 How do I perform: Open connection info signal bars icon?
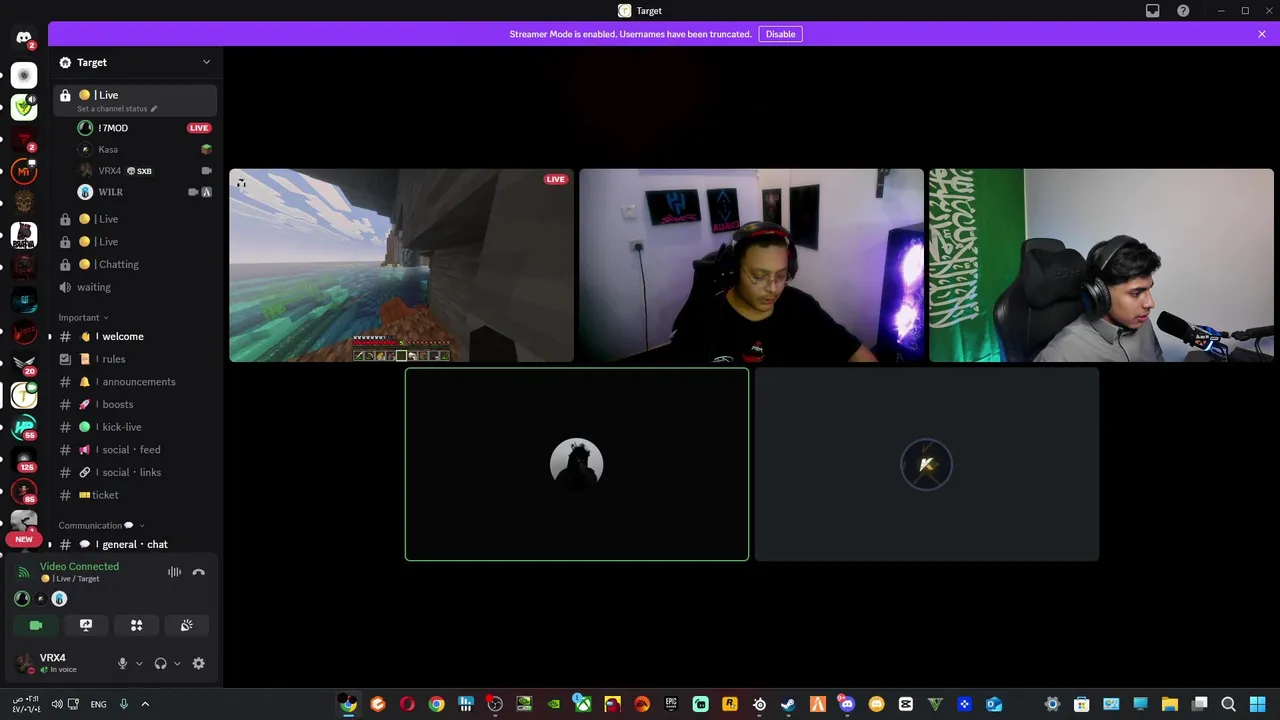[x=24, y=572]
